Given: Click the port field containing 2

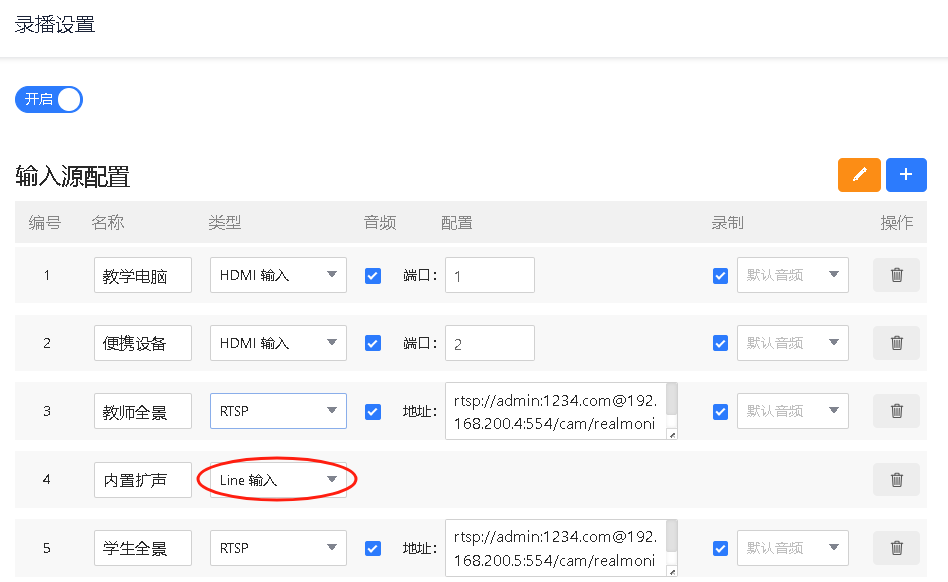Looking at the screenshot, I should [x=489, y=343].
